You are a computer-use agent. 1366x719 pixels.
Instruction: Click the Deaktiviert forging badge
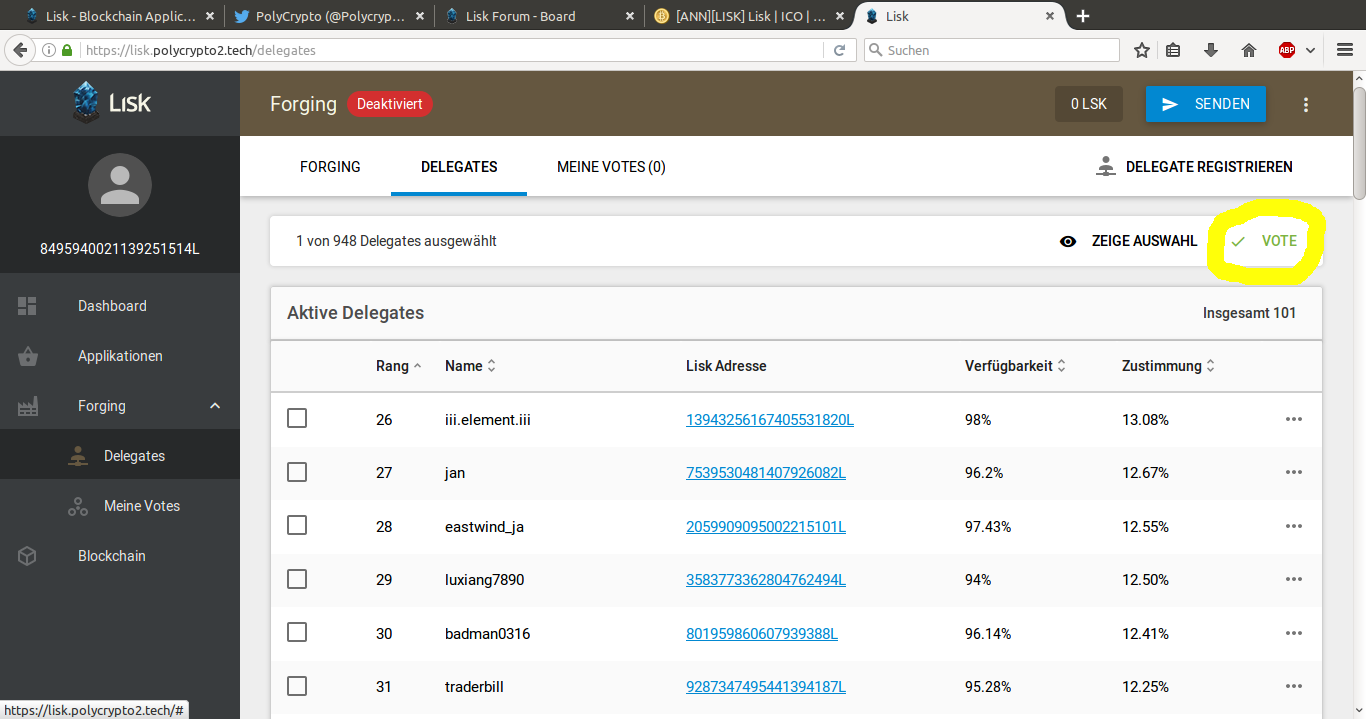pyautogui.click(x=390, y=104)
